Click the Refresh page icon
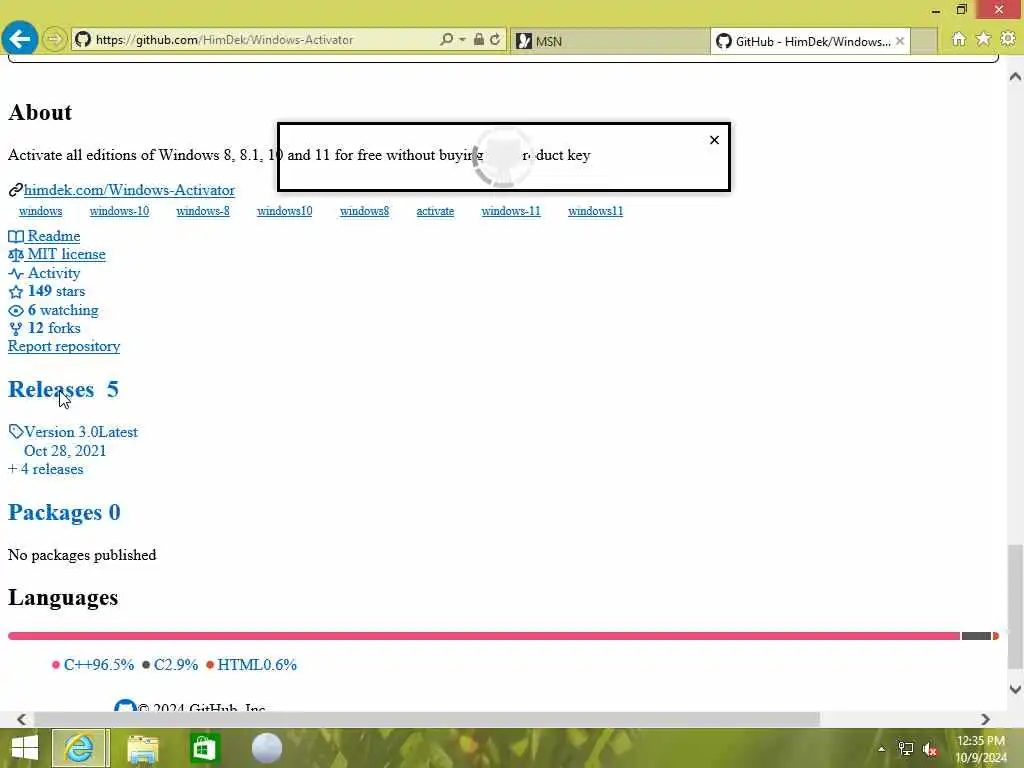This screenshot has width=1024, height=768. coord(495,39)
